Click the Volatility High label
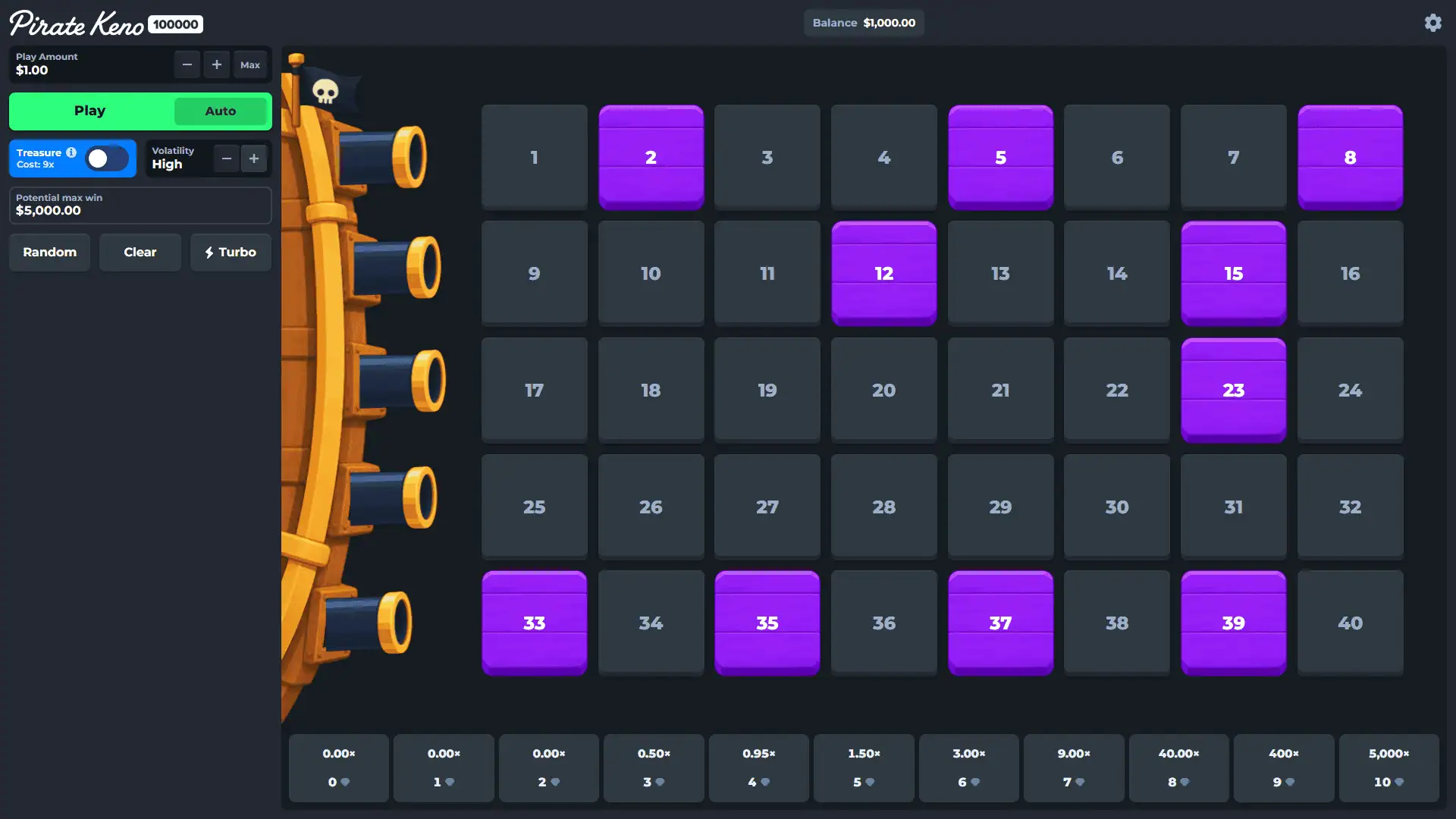This screenshot has height=819, width=1456. pyautogui.click(x=173, y=158)
